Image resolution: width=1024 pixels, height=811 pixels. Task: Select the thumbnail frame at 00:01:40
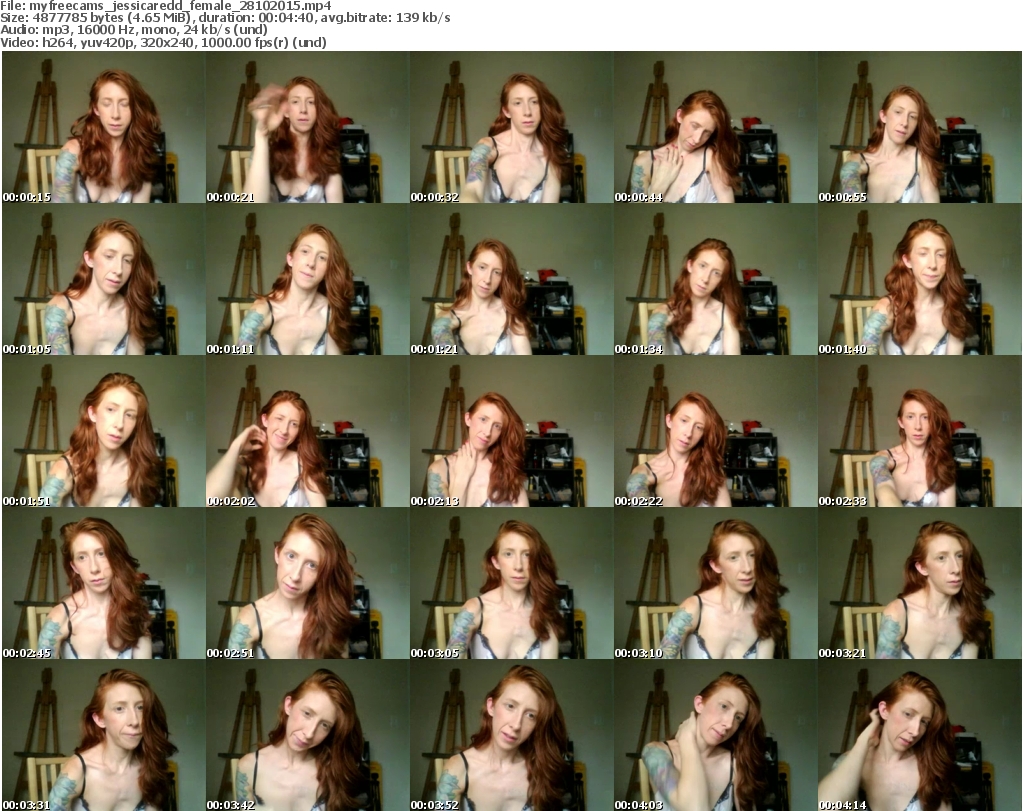[x=920, y=279]
